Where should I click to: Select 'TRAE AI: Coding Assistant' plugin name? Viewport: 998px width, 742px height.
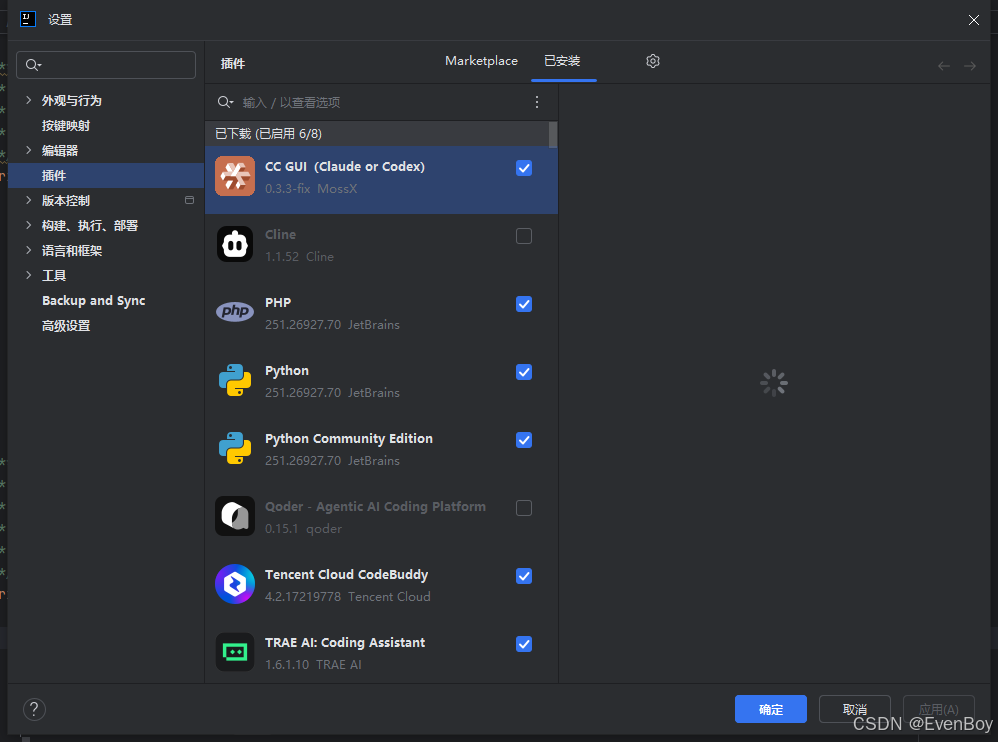pyautogui.click(x=345, y=643)
